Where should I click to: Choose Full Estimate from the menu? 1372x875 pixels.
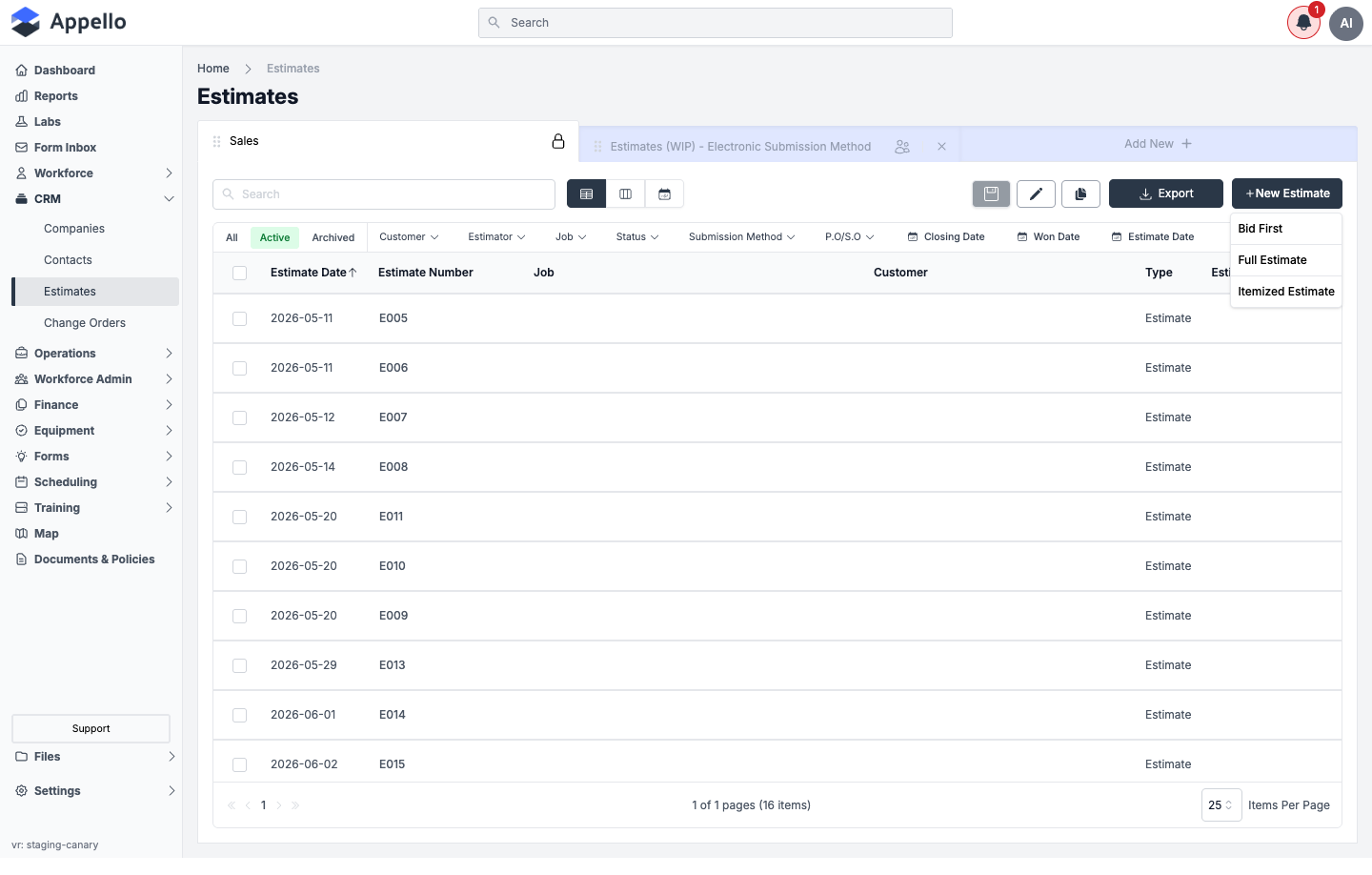click(x=1286, y=260)
